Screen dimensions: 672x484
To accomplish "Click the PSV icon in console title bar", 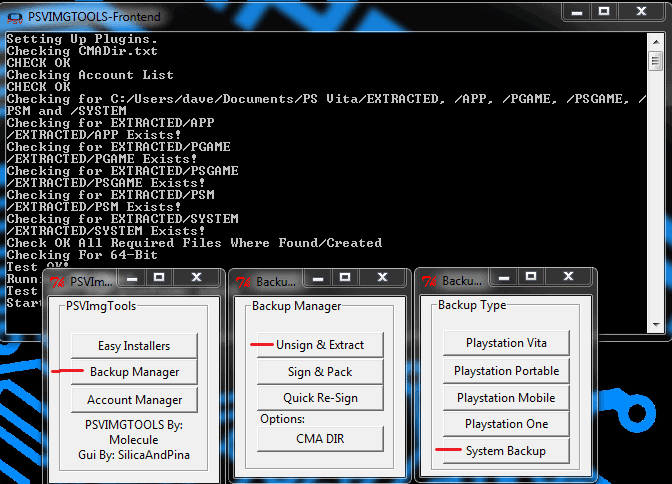I will coord(15,18).
